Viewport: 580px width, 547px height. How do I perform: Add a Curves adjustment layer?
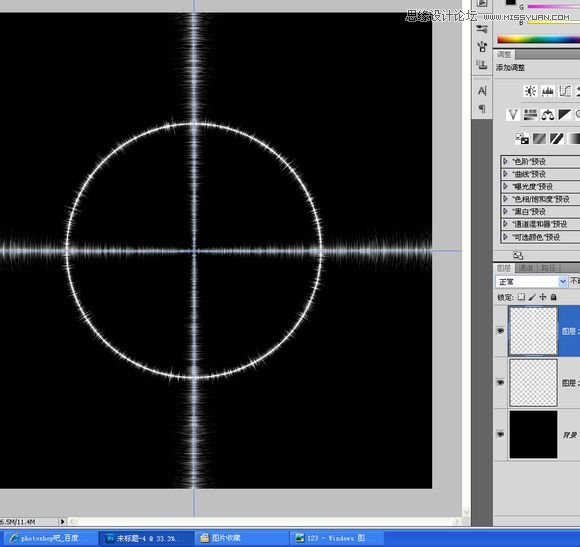click(565, 91)
